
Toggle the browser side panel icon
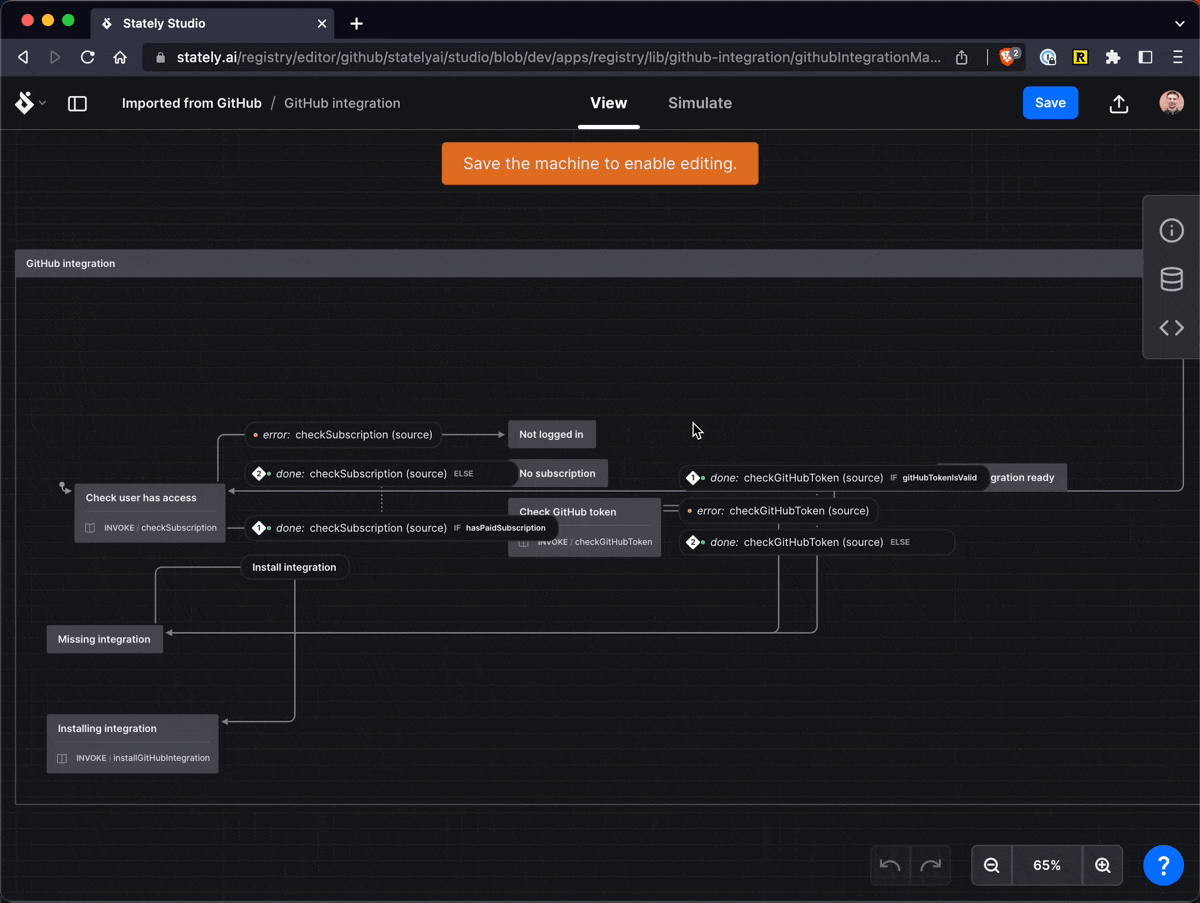click(x=1146, y=57)
